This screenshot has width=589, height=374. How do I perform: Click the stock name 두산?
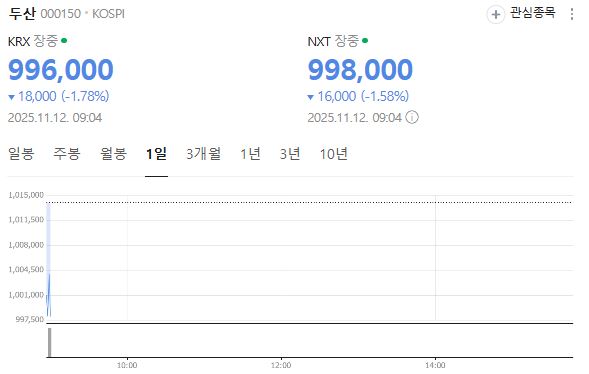(x=22, y=14)
